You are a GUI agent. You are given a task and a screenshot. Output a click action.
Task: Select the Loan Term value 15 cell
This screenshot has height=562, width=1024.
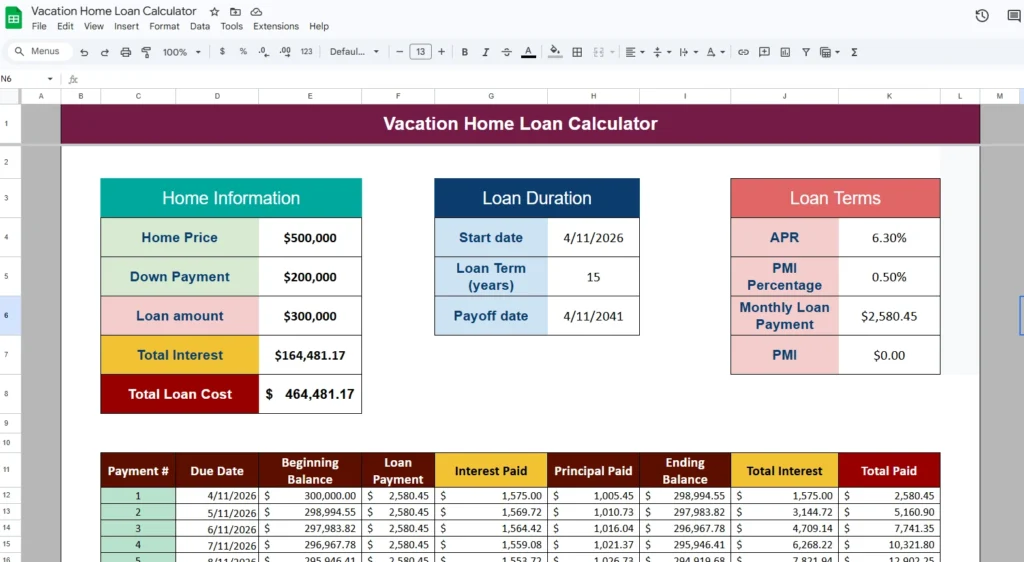pos(593,277)
